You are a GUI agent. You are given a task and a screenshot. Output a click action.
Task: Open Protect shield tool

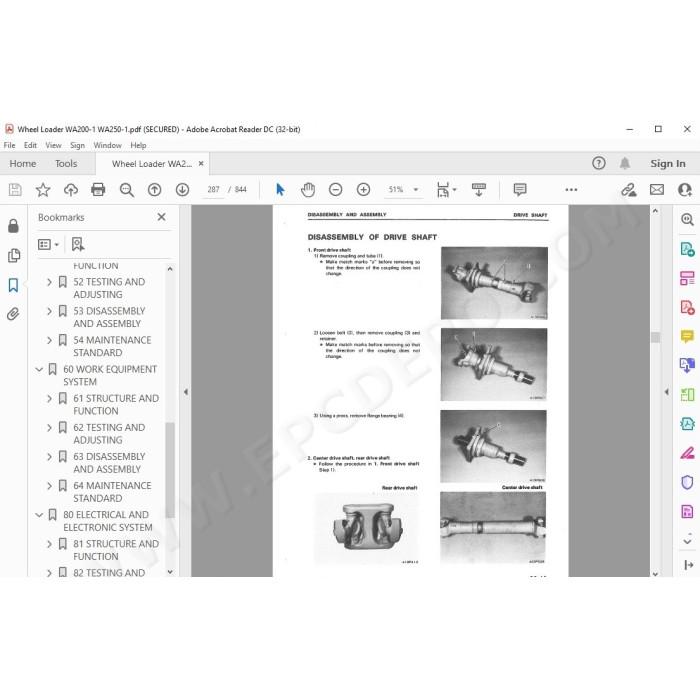coord(687,482)
